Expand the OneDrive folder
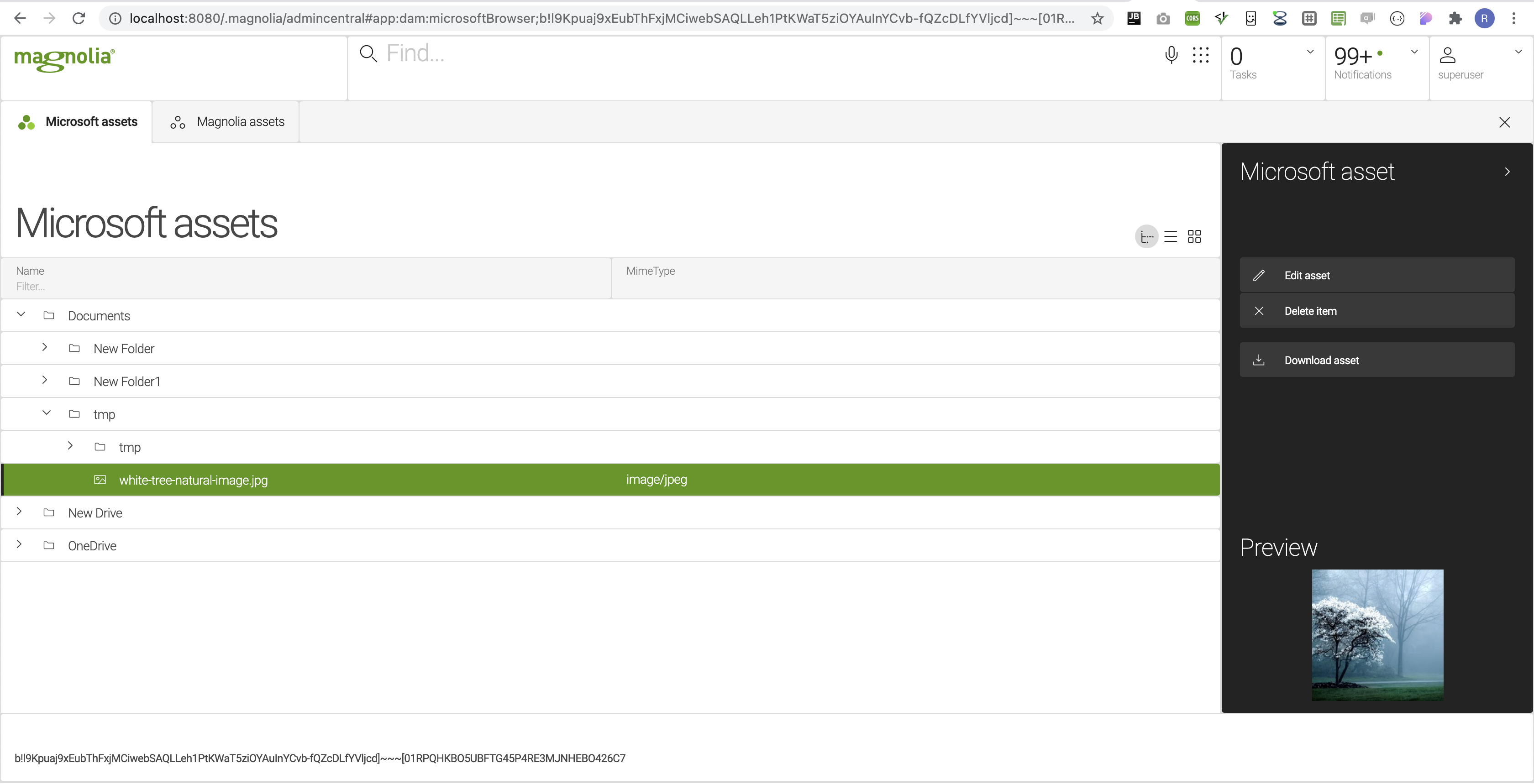Image resolution: width=1534 pixels, height=784 pixels. 19,545
